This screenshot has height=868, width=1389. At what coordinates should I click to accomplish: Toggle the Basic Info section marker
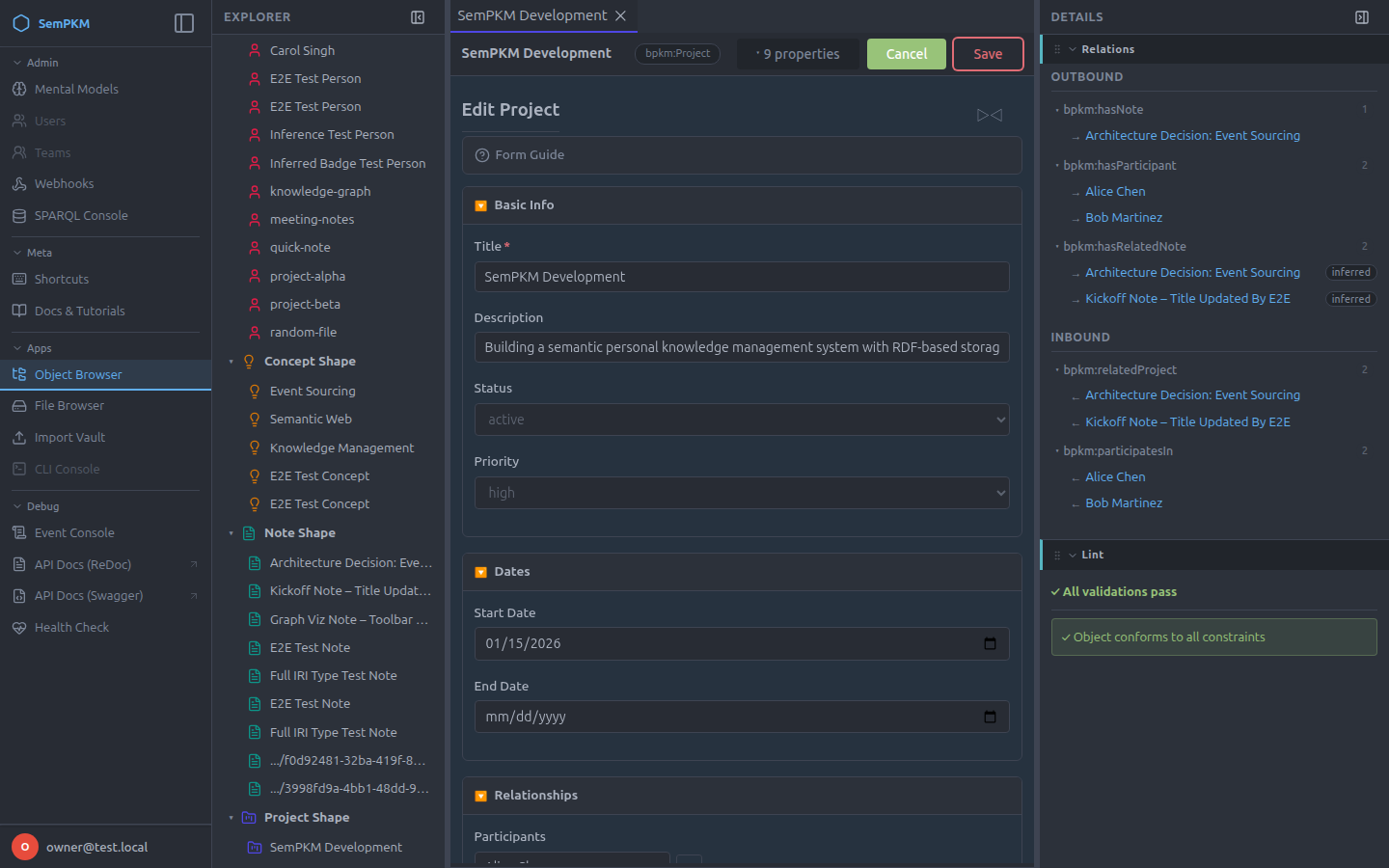[480, 205]
